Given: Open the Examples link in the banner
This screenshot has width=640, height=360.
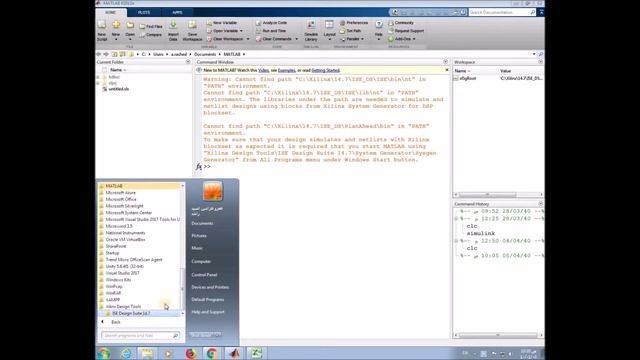Looking at the screenshot, I should 287,71.
